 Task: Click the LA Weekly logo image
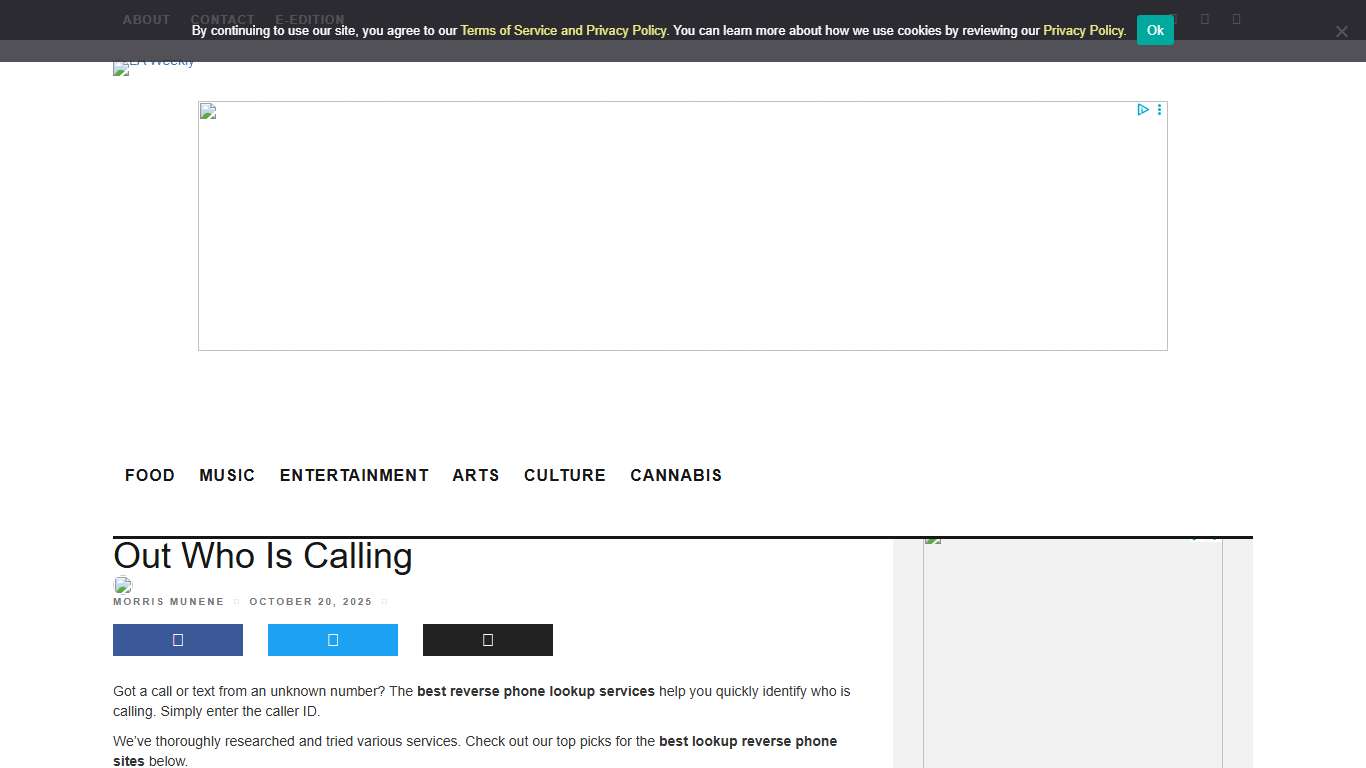tap(154, 67)
